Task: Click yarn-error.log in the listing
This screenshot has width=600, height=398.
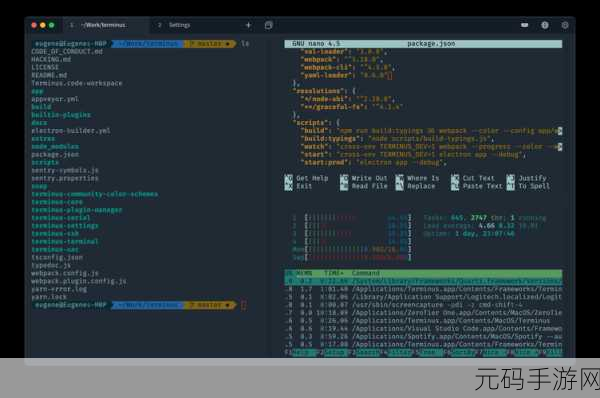Action: 59,289
